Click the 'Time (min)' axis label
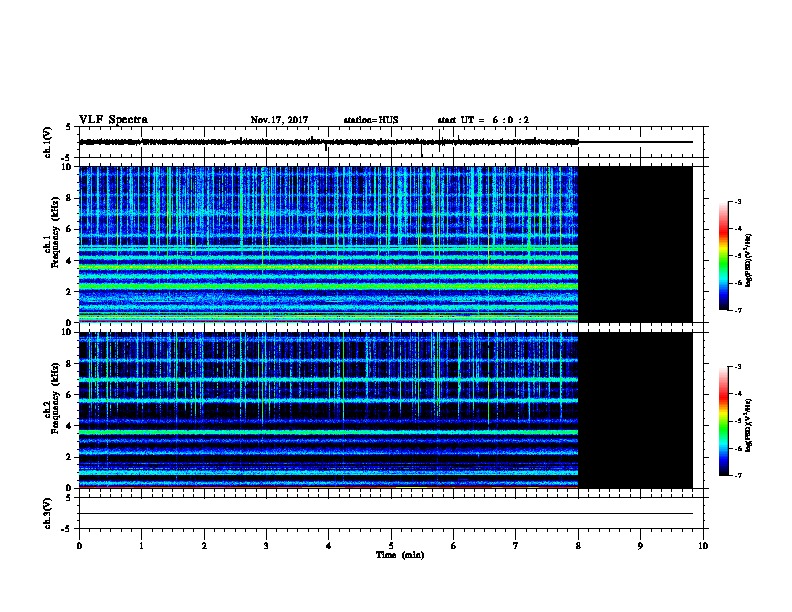The image size is (792, 612). pos(400,555)
